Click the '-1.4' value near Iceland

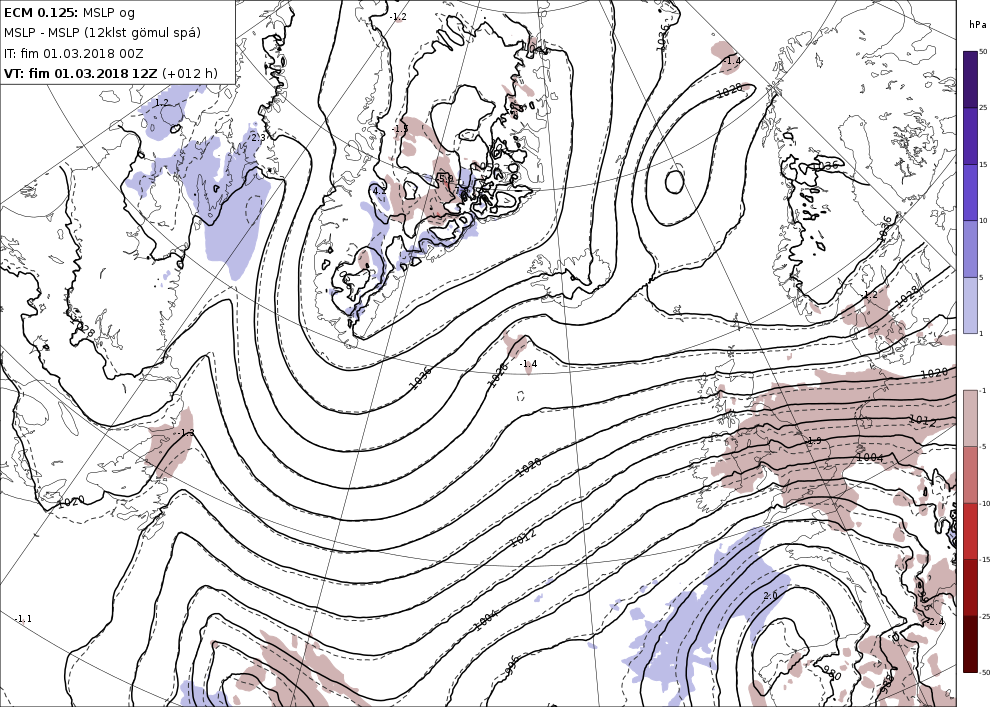click(529, 364)
